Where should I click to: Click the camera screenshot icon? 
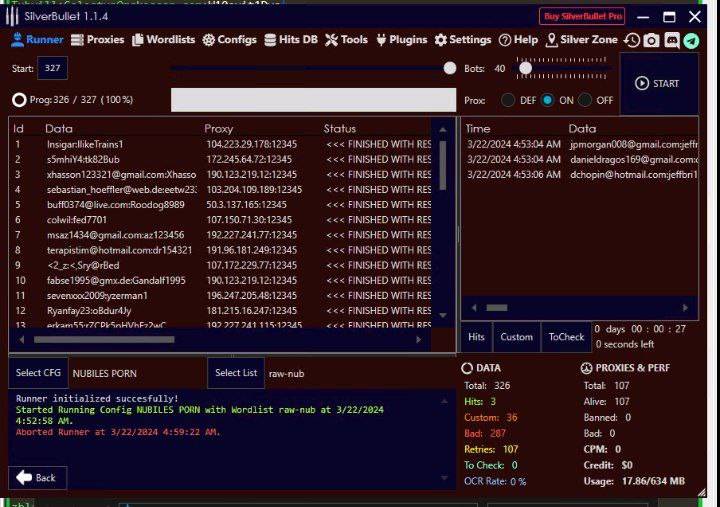pyautogui.click(x=651, y=40)
